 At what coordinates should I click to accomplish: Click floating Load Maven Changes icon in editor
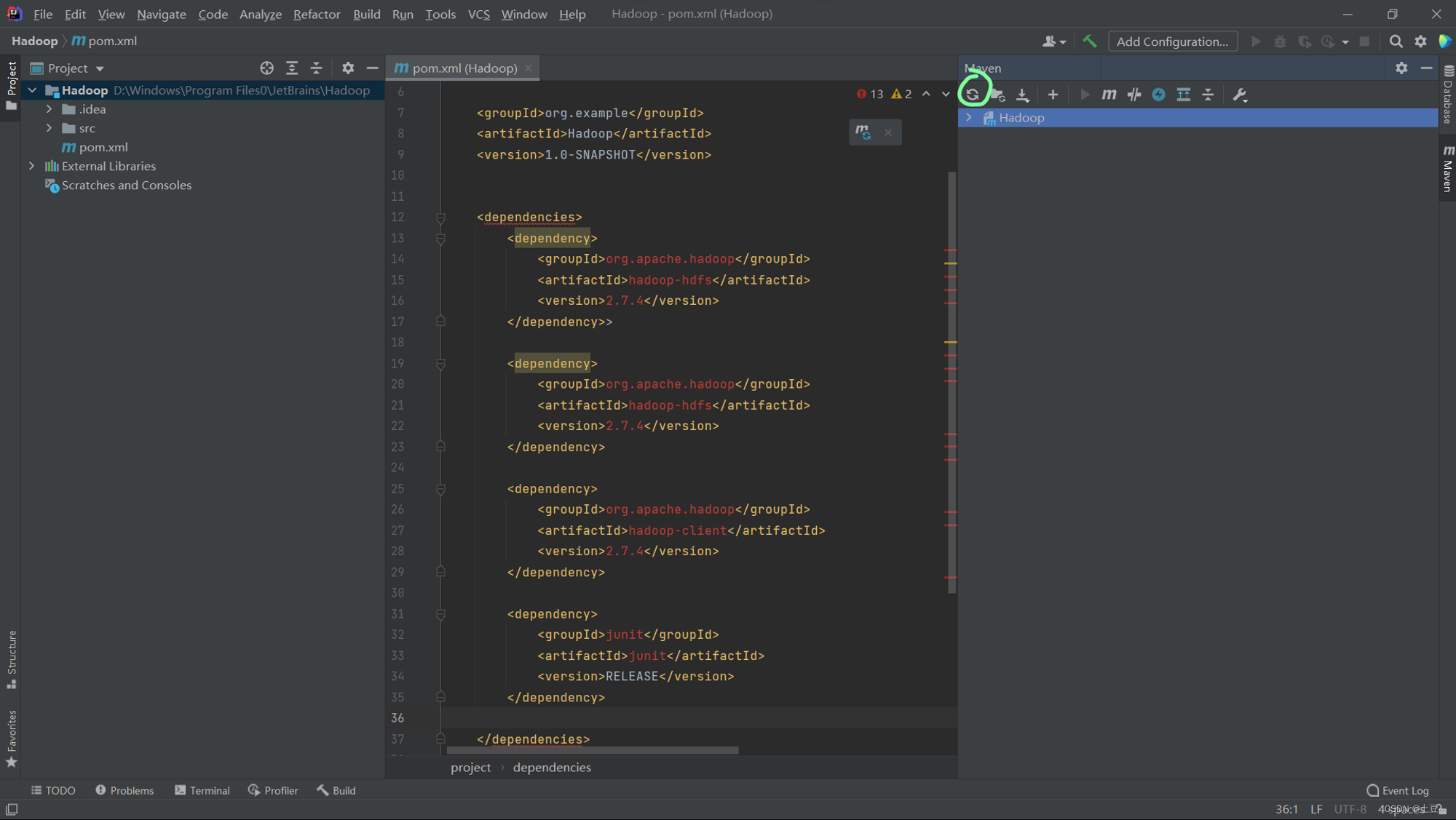863,132
